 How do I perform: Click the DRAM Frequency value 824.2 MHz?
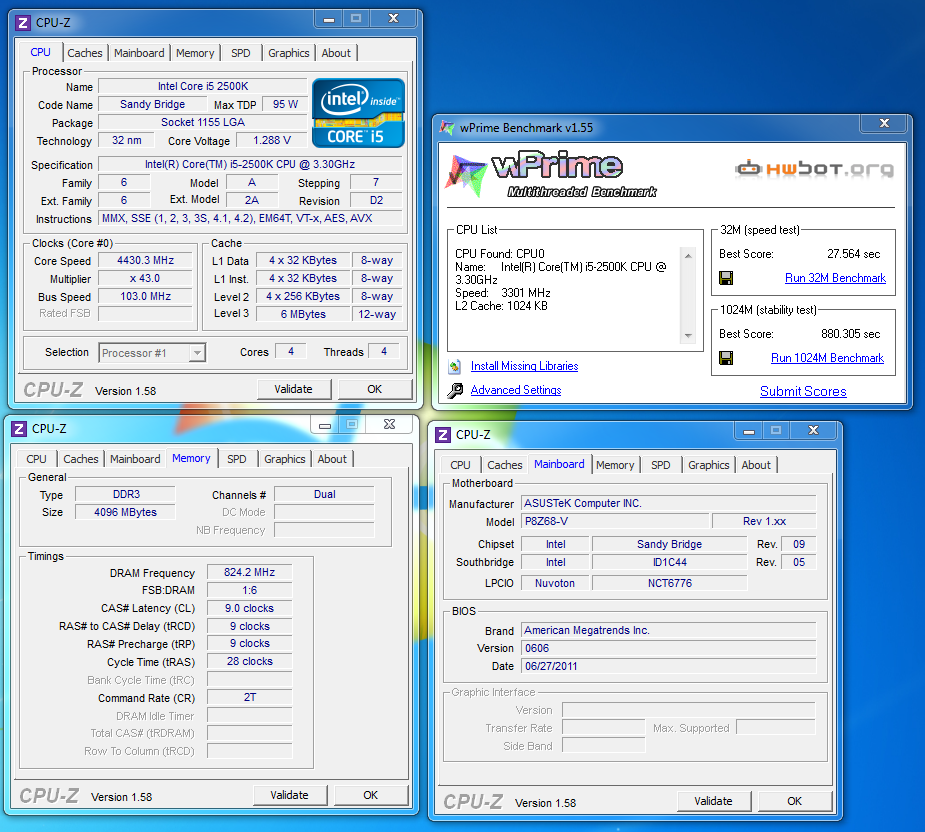tap(250, 572)
